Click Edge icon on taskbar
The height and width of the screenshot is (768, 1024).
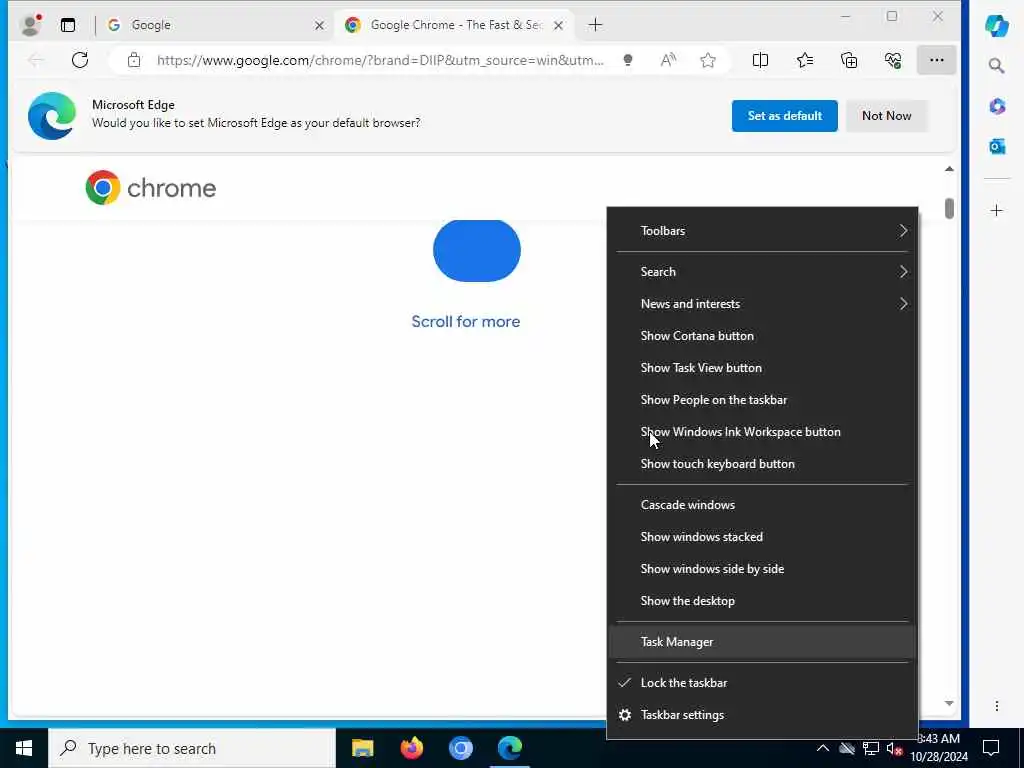click(x=509, y=748)
